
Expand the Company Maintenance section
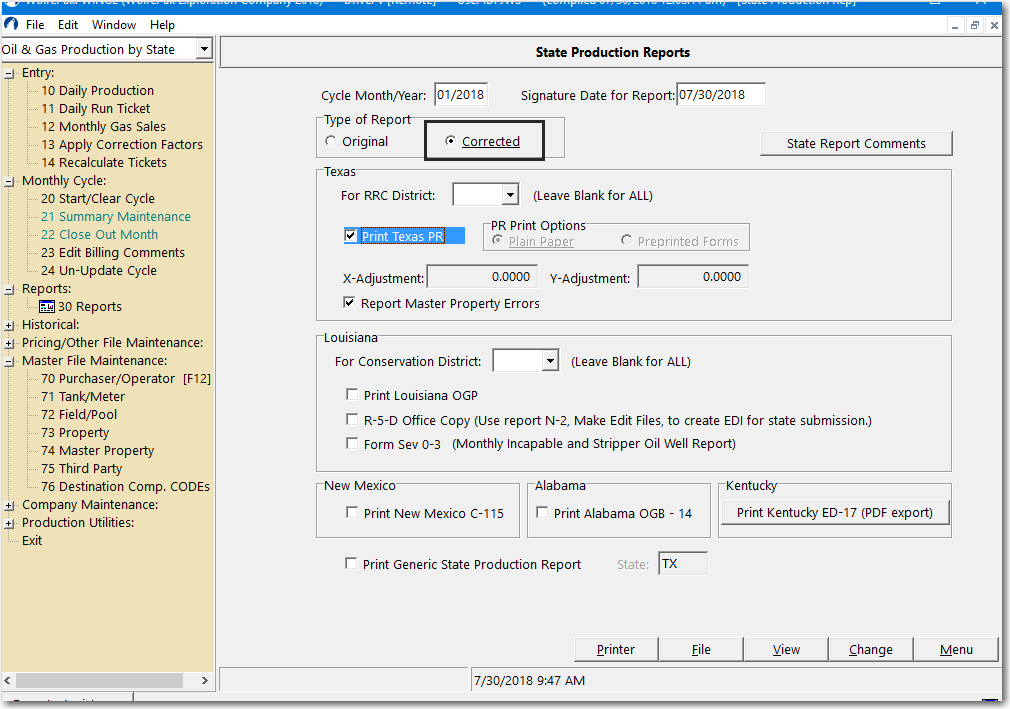8,504
